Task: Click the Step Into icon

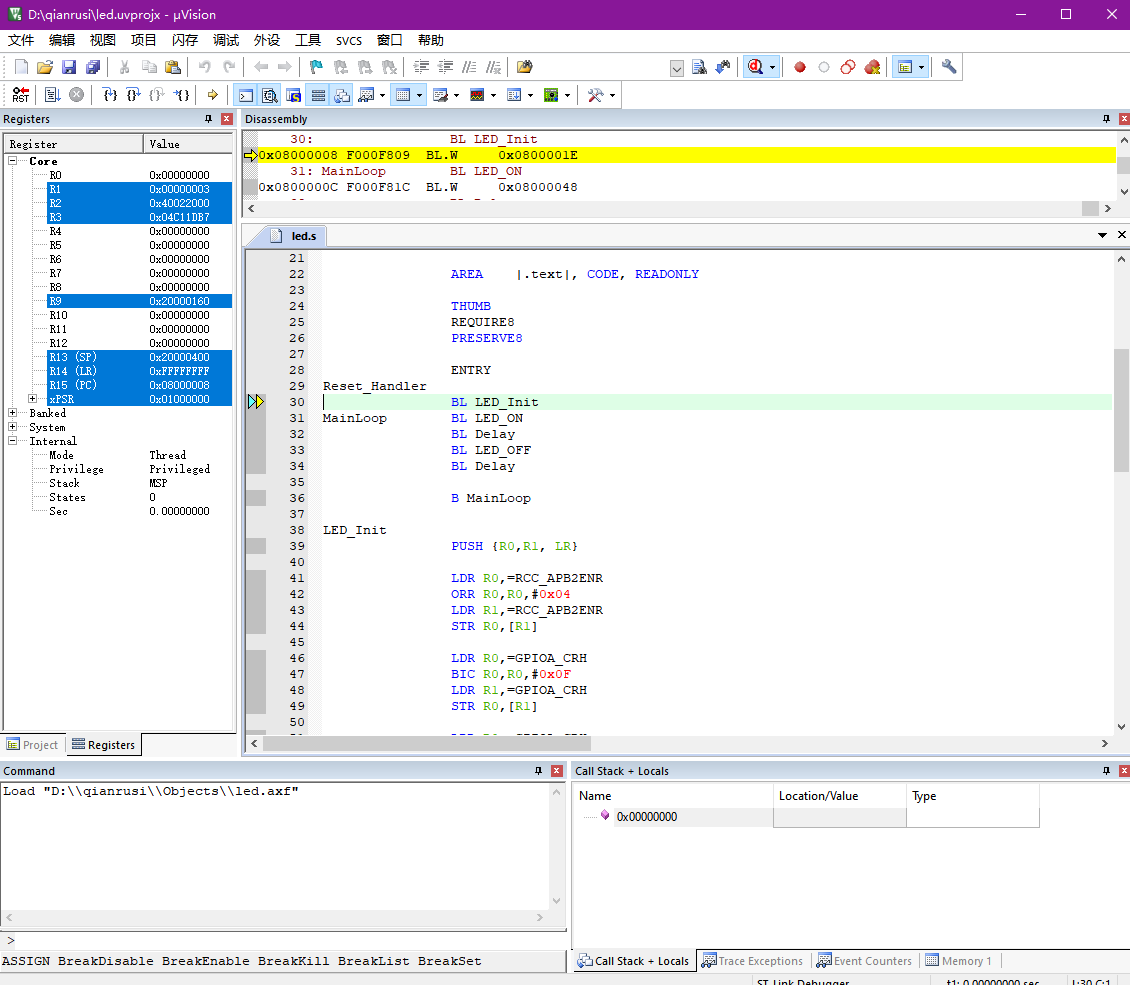Action: (x=110, y=94)
